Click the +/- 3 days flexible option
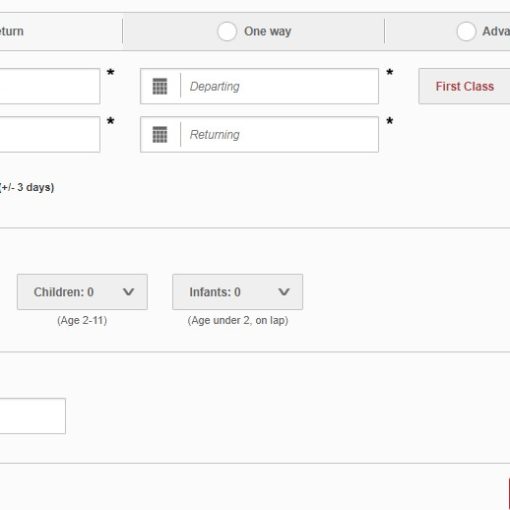The width and height of the screenshot is (510, 510). point(27,187)
